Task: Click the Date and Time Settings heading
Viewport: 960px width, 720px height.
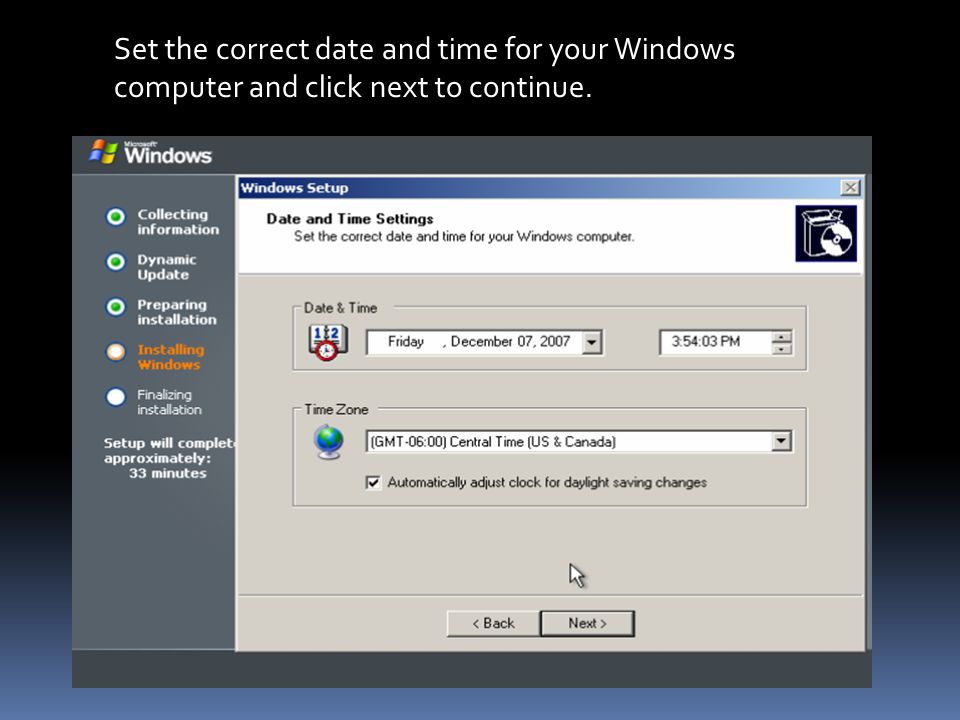Action: pos(350,219)
